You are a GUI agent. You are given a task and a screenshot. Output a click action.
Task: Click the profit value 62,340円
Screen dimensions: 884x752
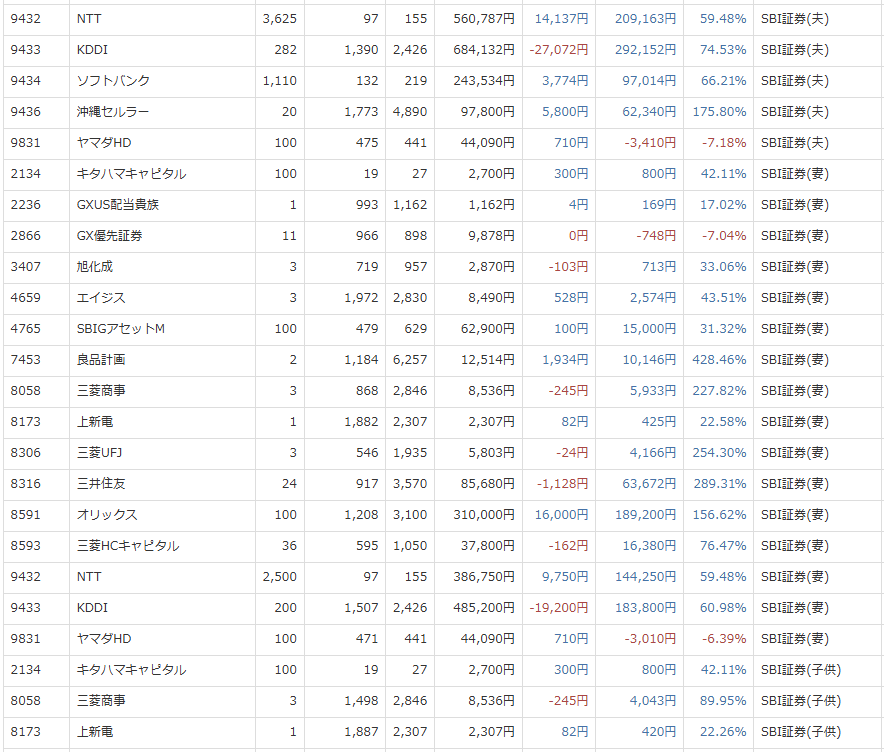[x=649, y=112]
